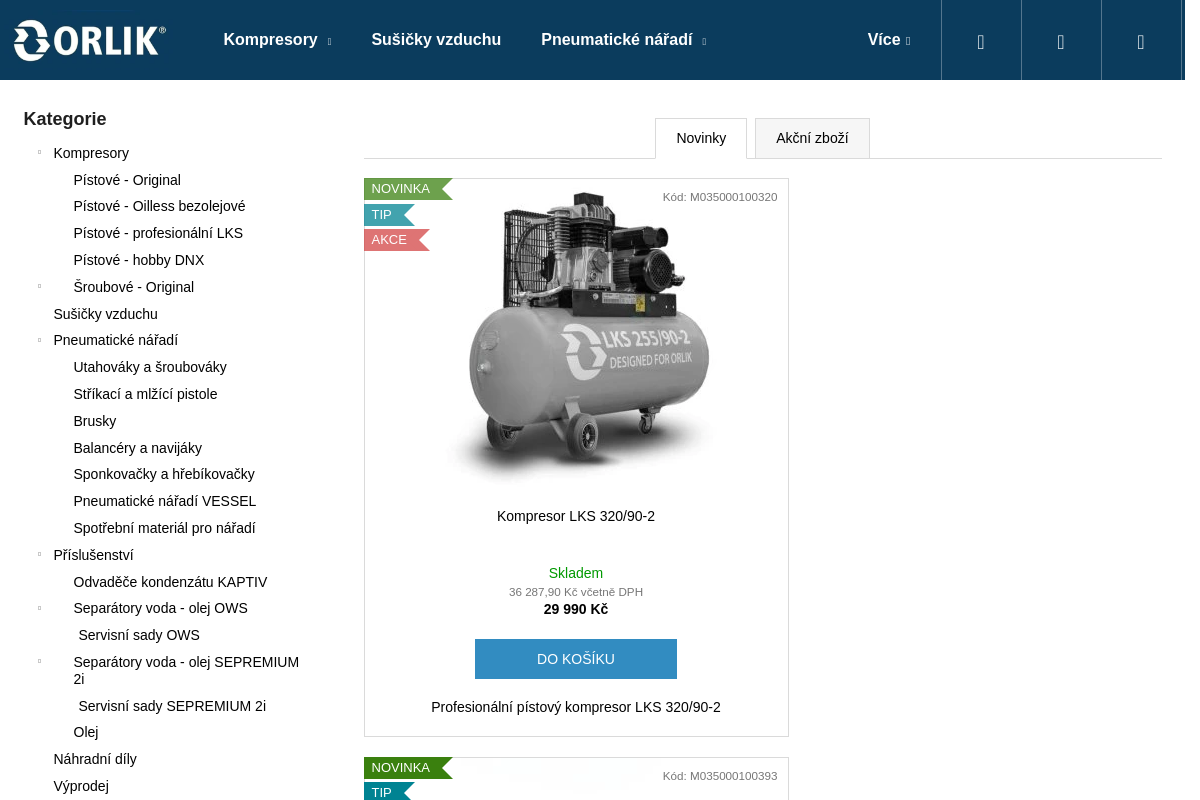Open the Pneumatické nářadí dropdown arrow in the top navigation
1200x800 pixels.
(704, 42)
